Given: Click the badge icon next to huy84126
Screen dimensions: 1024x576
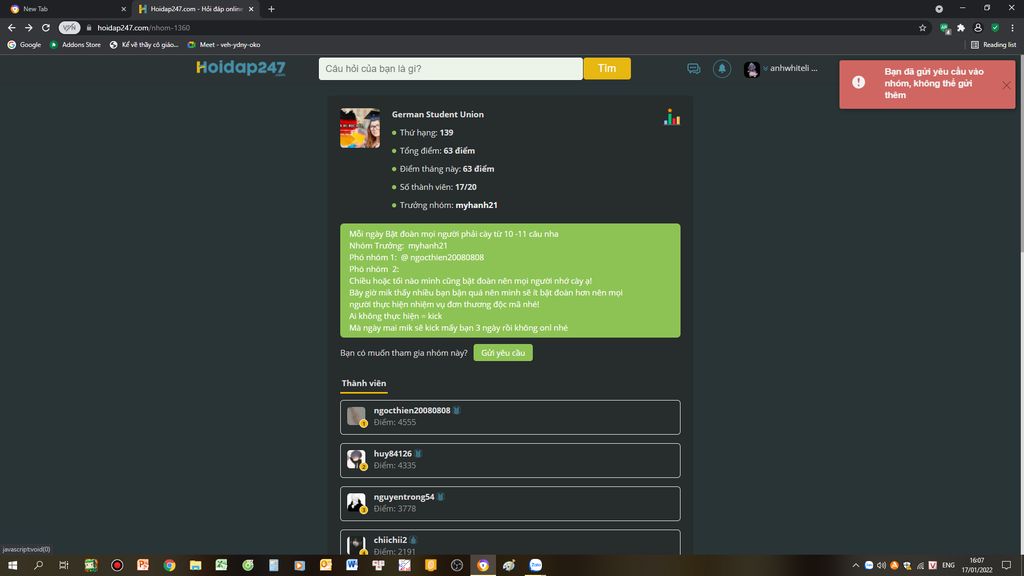Looking at the screenshot, I should coord(418,453).
